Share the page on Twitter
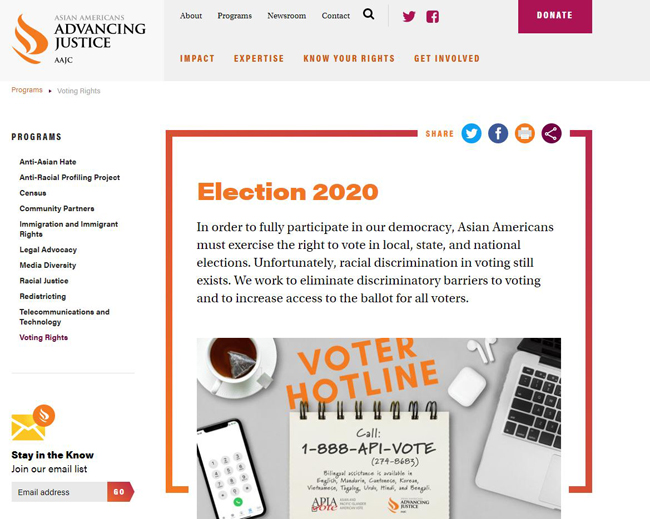 coord(471,133)
